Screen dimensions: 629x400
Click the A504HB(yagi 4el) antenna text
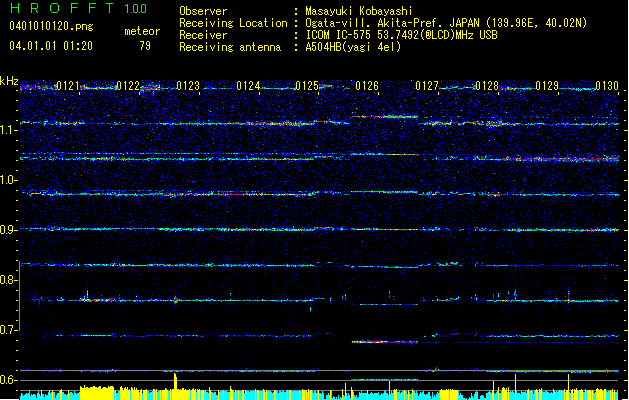[353, 47]
